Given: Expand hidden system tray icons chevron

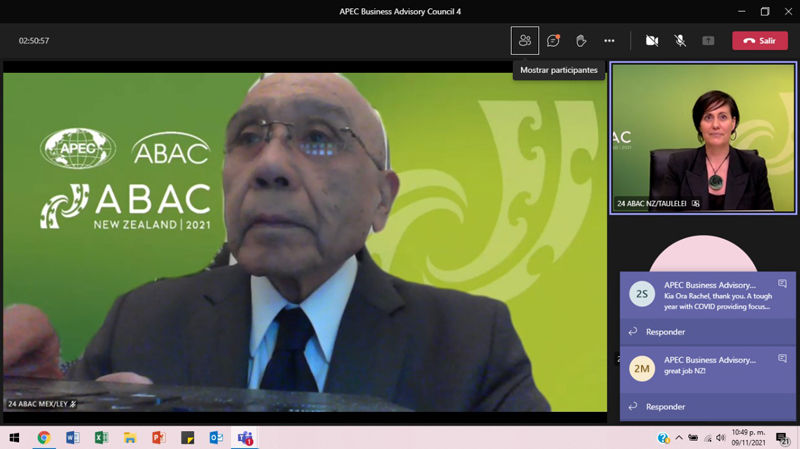Looking at the screenshot, I should tap(679, 438).
